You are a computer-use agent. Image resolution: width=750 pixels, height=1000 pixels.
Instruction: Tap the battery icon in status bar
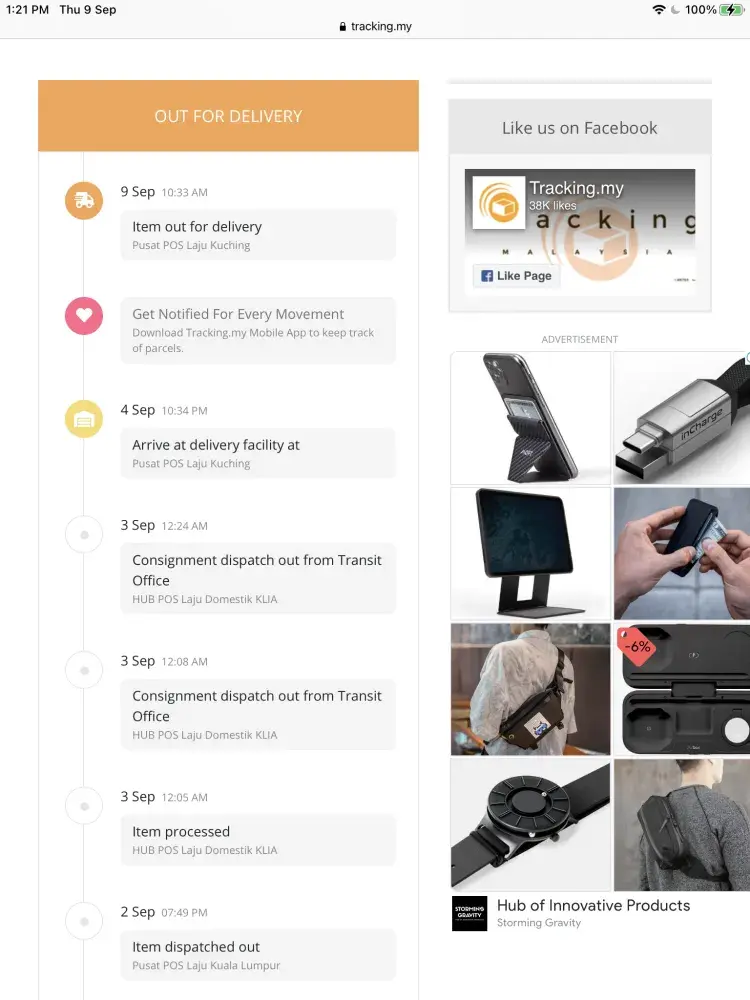click(731, 10)
